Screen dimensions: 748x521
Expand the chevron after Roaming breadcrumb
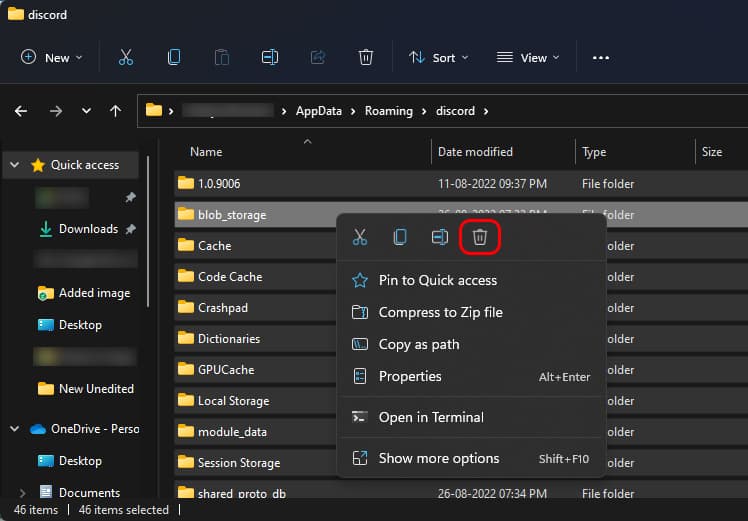[424, 112]
